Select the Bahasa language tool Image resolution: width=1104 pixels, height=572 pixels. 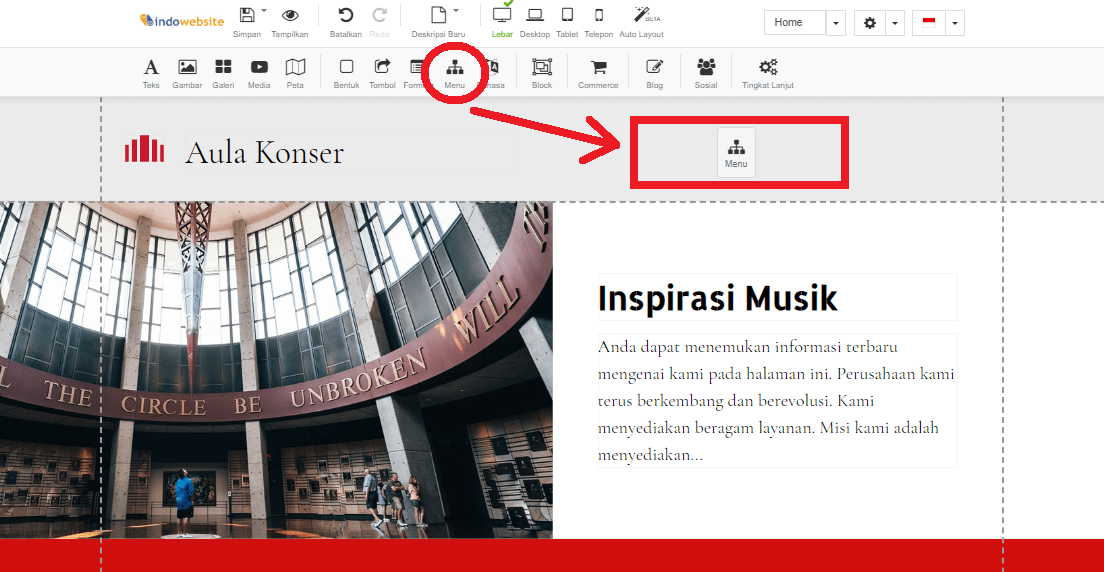[491, 73]
